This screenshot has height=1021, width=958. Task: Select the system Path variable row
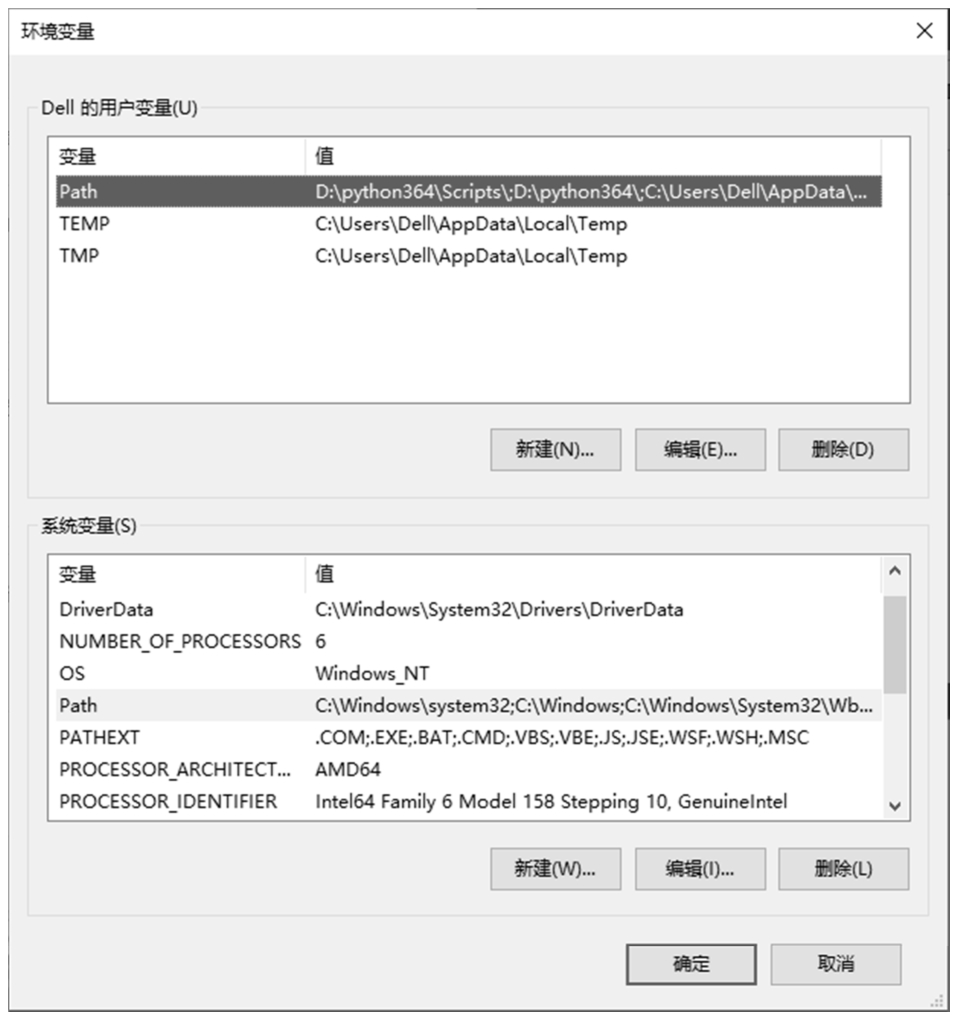[x=469, y=705]
